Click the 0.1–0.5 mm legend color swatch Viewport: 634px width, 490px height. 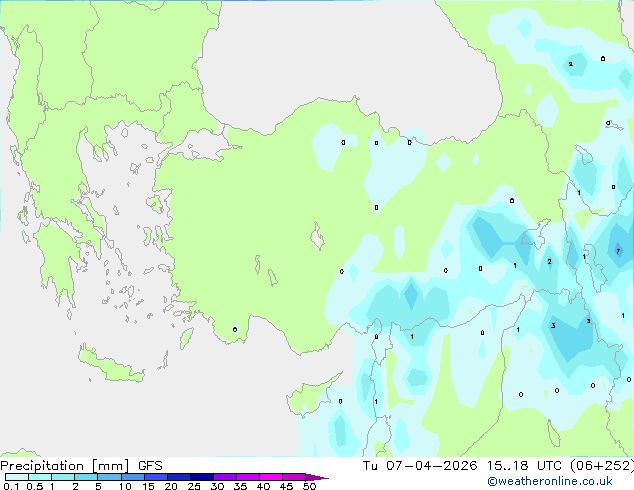[x=17, y=477]
